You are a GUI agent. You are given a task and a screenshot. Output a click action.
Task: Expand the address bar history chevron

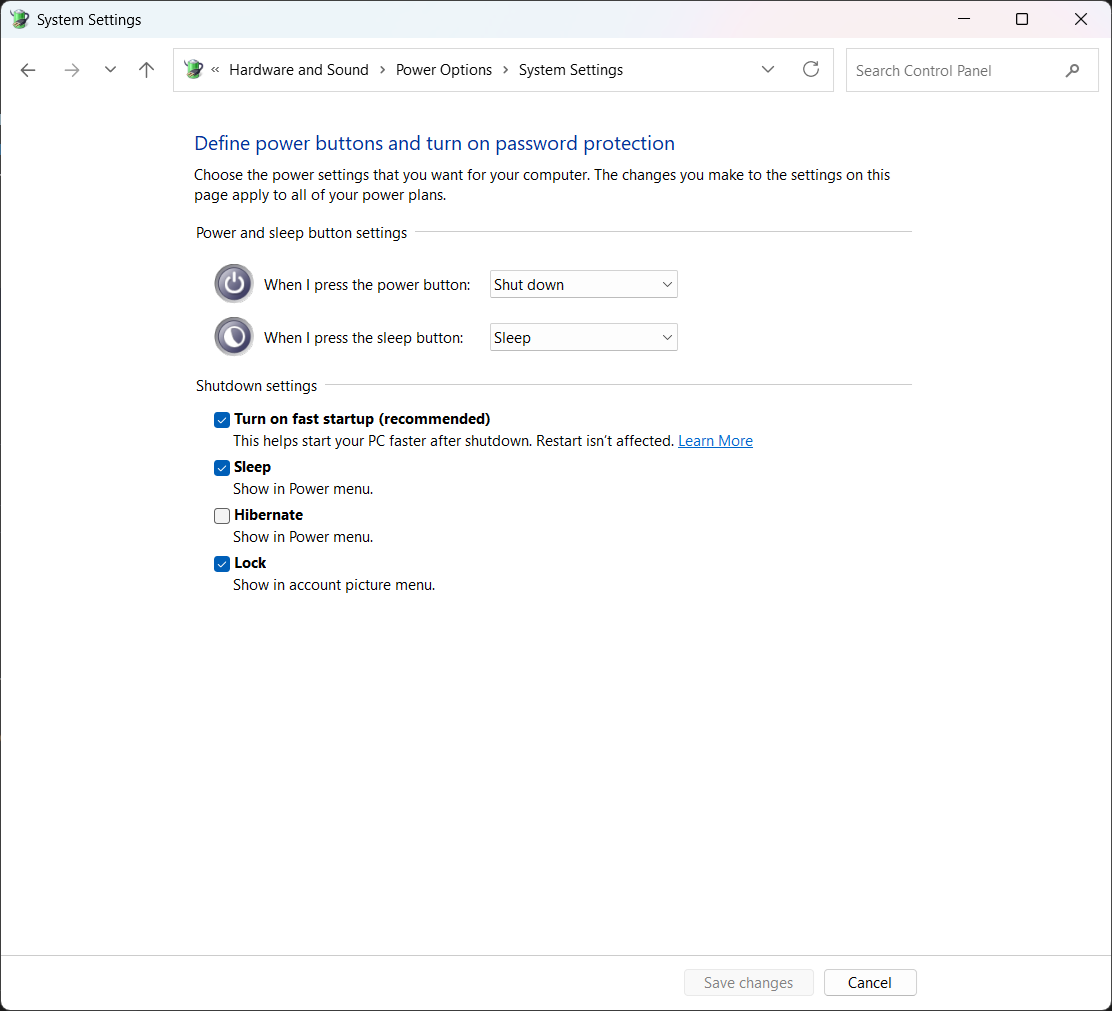(768, 70)
